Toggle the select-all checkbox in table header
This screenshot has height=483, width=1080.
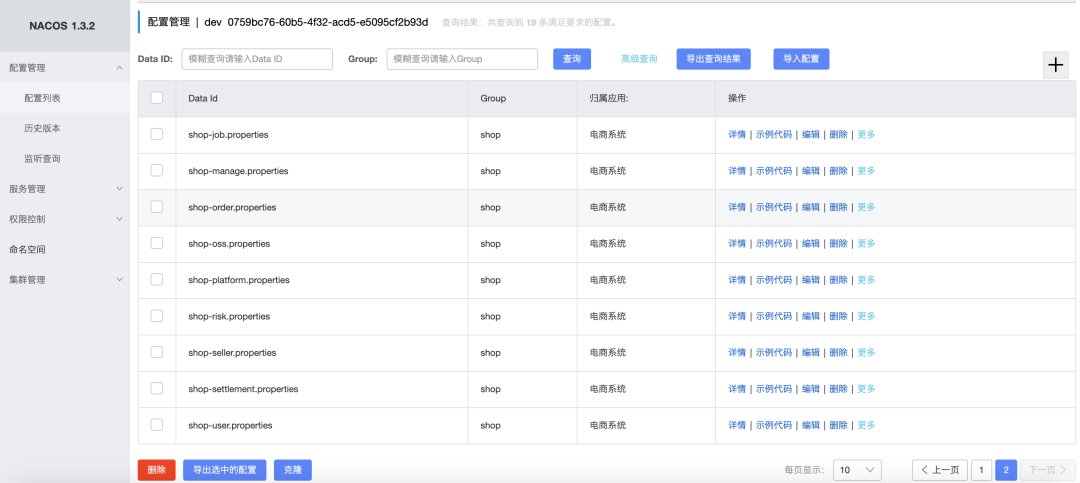point(157,98)
